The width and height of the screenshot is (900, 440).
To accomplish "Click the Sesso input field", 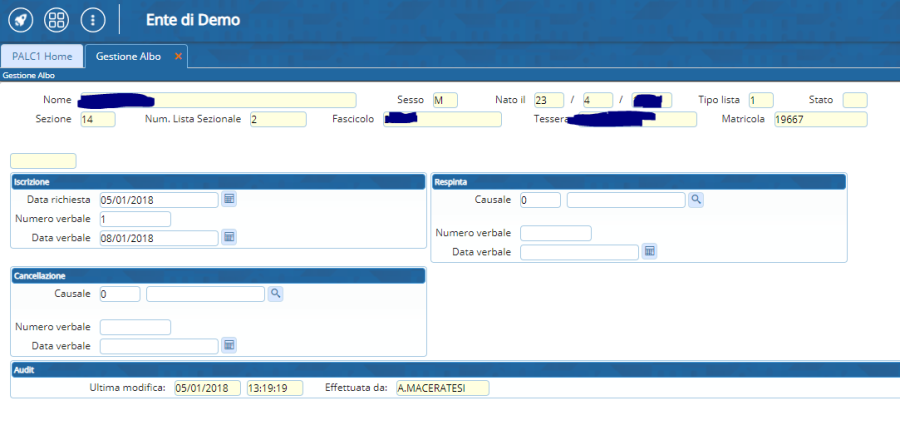I will tap(444, 100).
